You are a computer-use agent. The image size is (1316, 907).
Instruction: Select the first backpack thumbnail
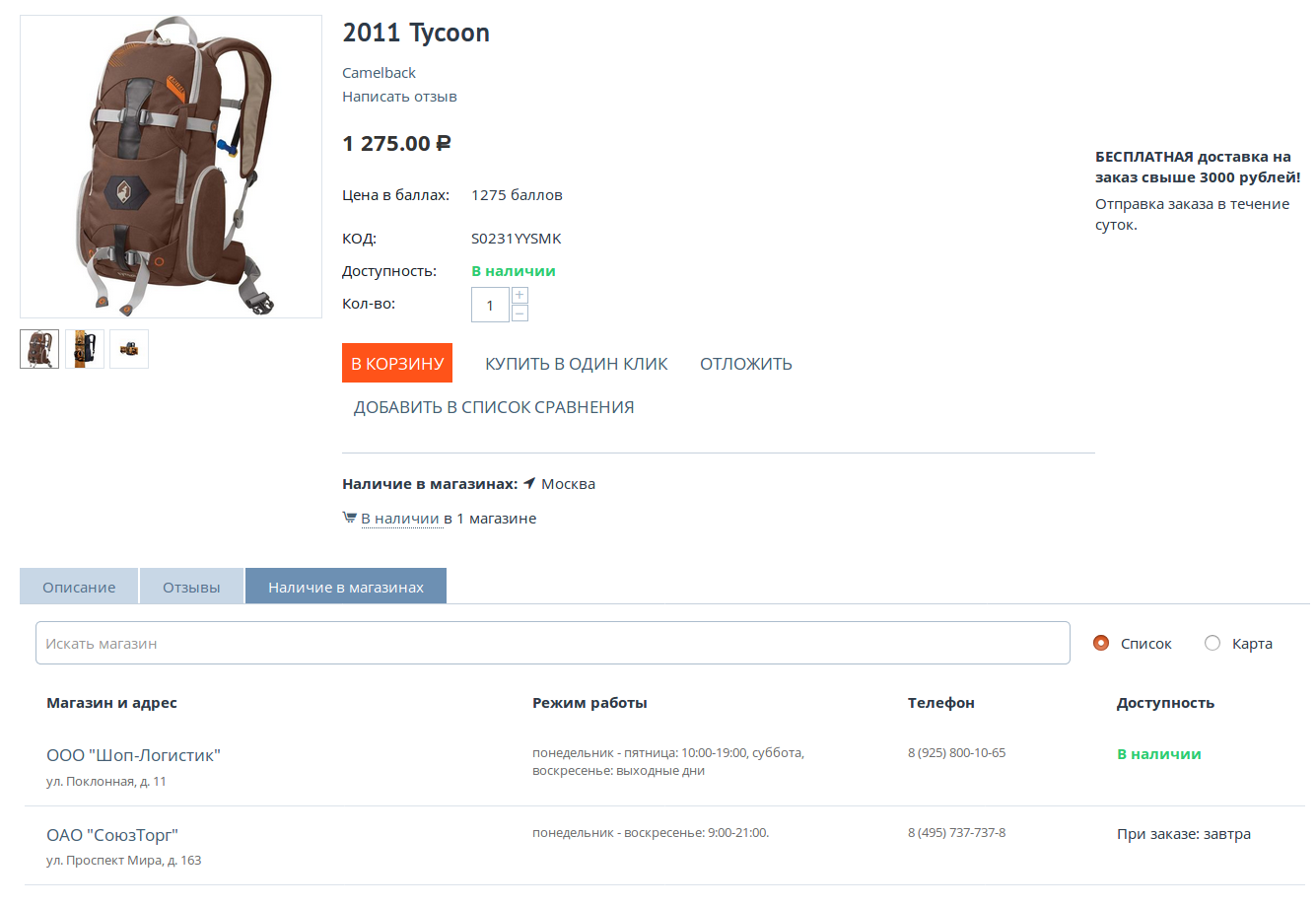39,349
